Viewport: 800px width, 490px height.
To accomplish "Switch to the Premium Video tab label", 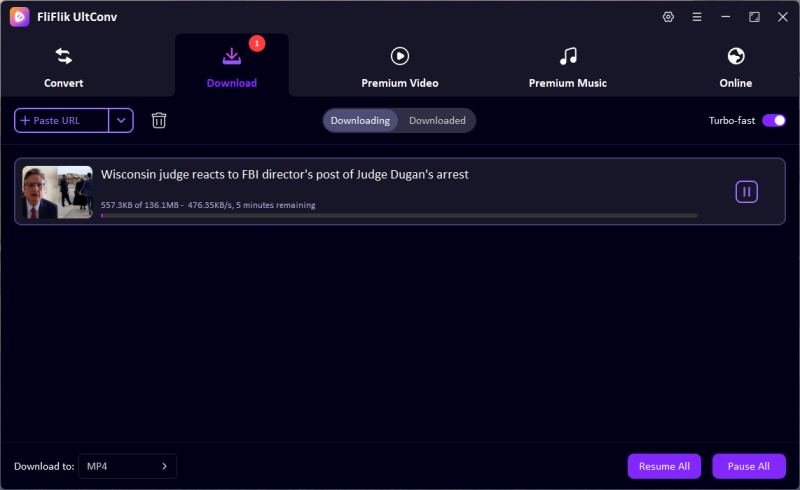I will (x=399, y=83).
